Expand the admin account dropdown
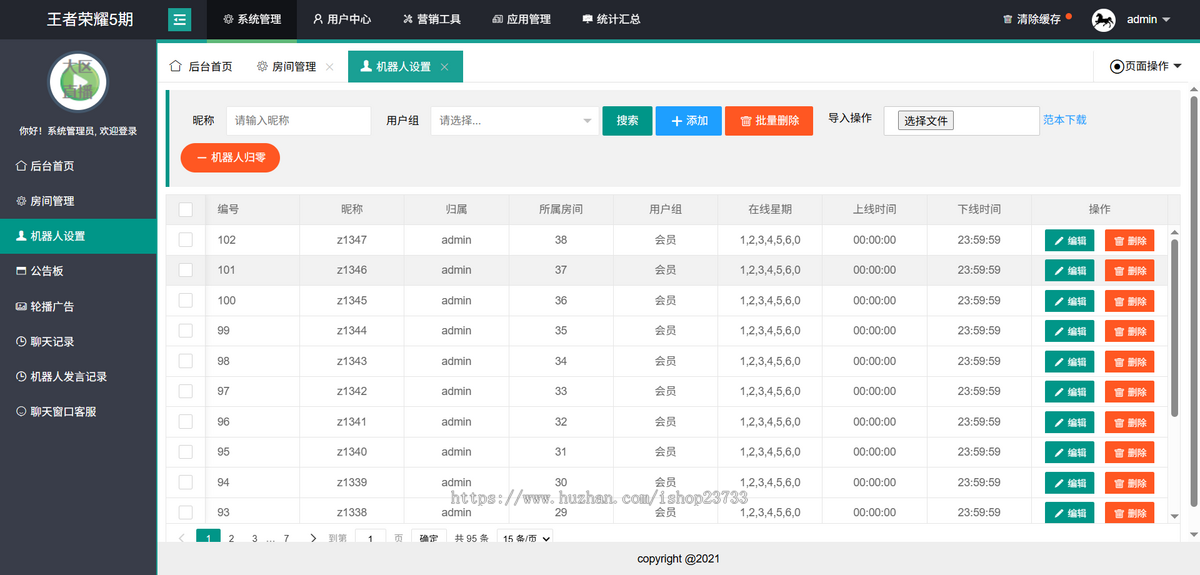The width and height of the screenshot is (1200, 575). point(1148,19)
